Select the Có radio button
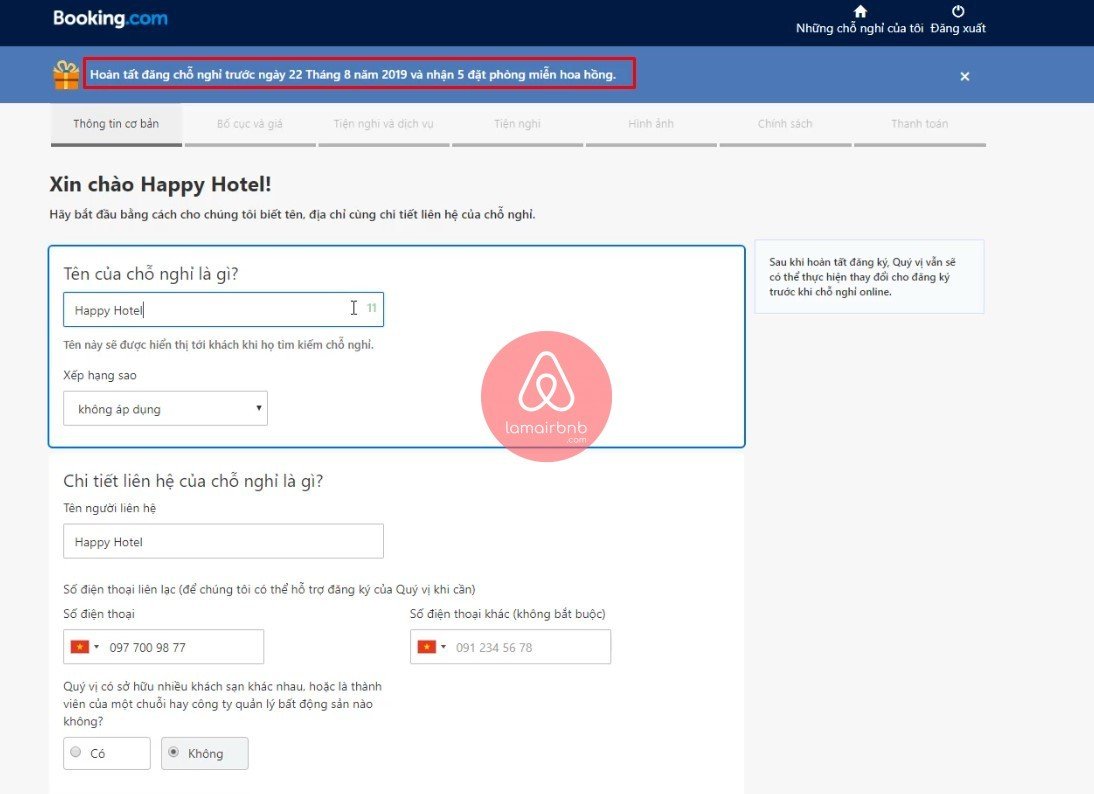Screen dimensions: 1094x794 click(x=76, y=752)
